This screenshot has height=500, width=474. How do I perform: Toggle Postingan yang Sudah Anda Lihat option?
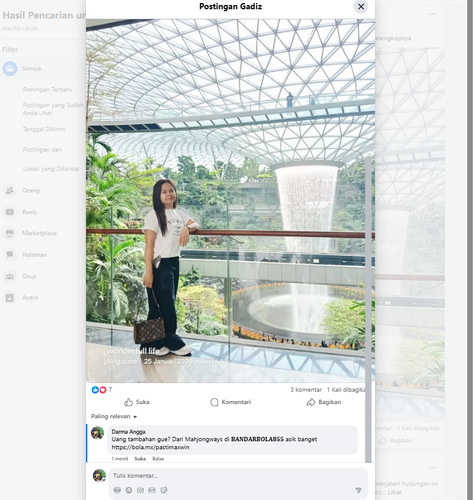click(53, 109)
